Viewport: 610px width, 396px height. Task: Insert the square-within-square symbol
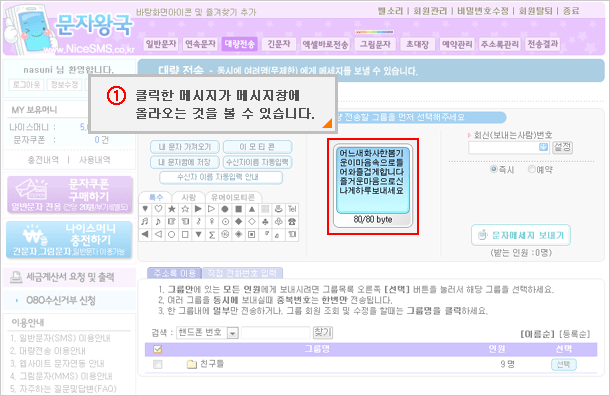pyautogui.click(x=252, y=234)
